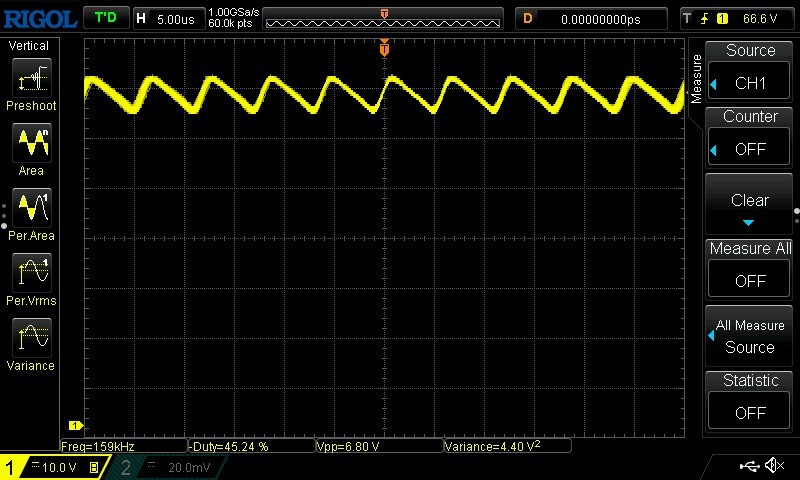Select the Variance measurement icon
The height and width of the screenshot is (480, 800).
pyautogui.click(x=32, y=337)
